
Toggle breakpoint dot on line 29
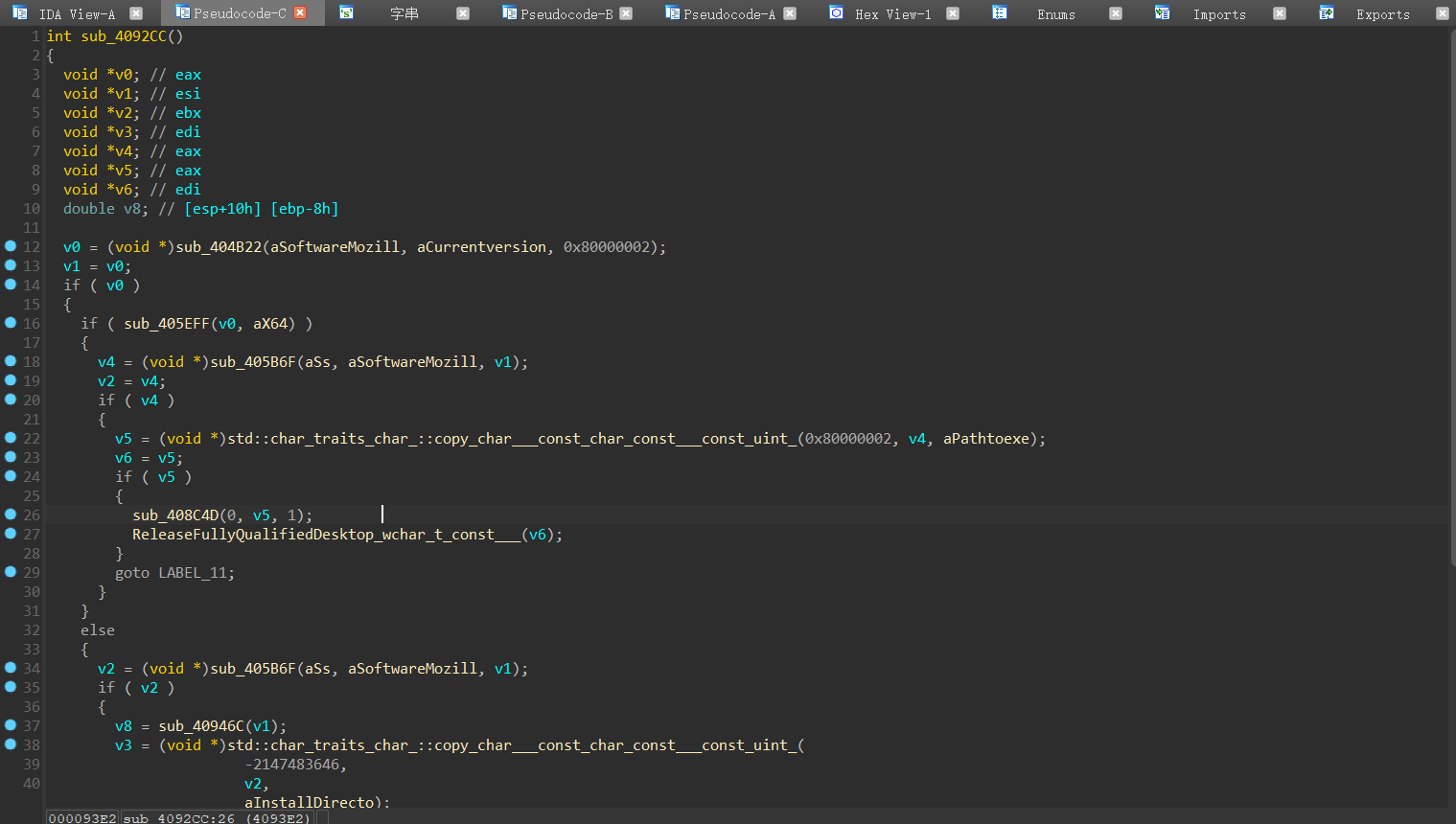11,572
